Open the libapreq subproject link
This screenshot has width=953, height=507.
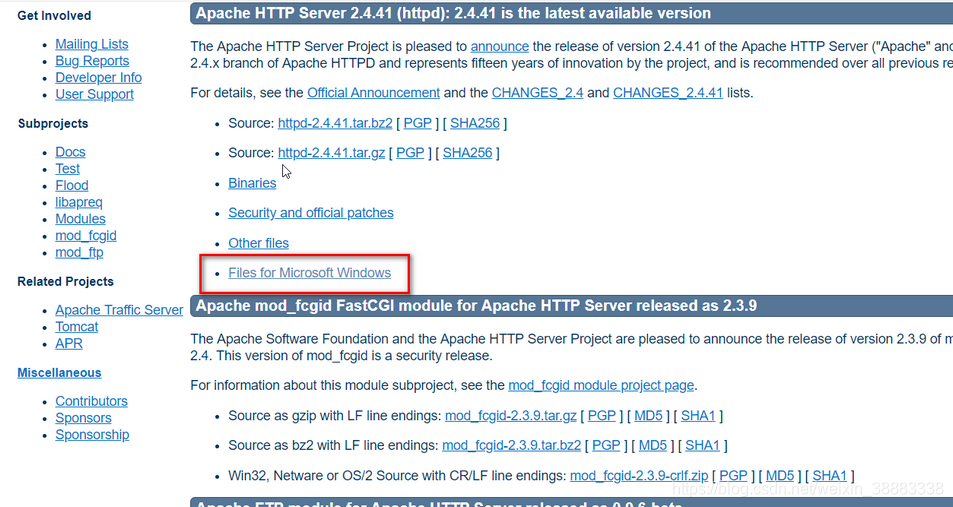click(x=79, y=202)
